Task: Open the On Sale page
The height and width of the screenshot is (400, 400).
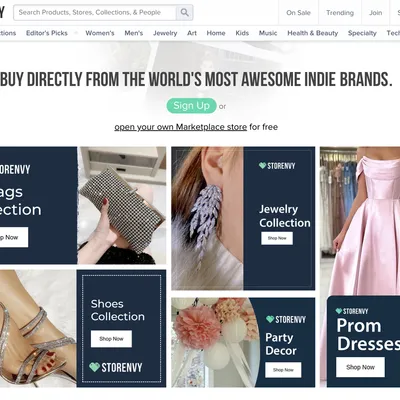Action: pos(298,13)
